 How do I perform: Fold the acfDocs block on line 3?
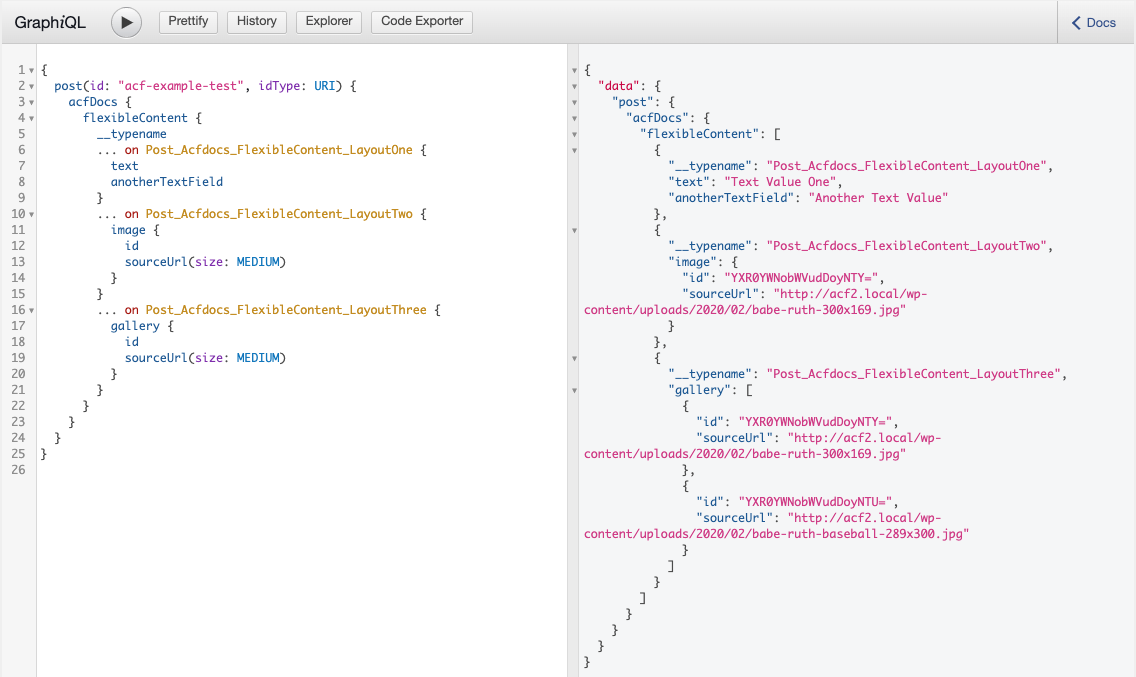point(31,102)
